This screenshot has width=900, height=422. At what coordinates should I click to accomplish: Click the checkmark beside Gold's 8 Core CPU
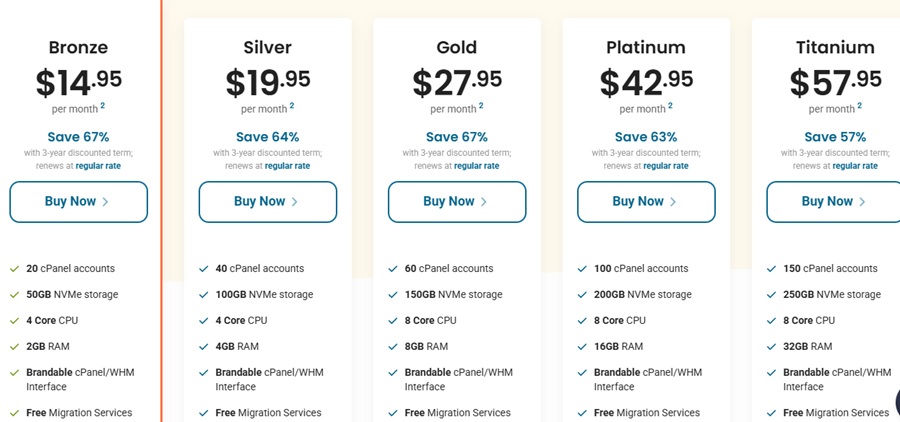click(393, 321)
